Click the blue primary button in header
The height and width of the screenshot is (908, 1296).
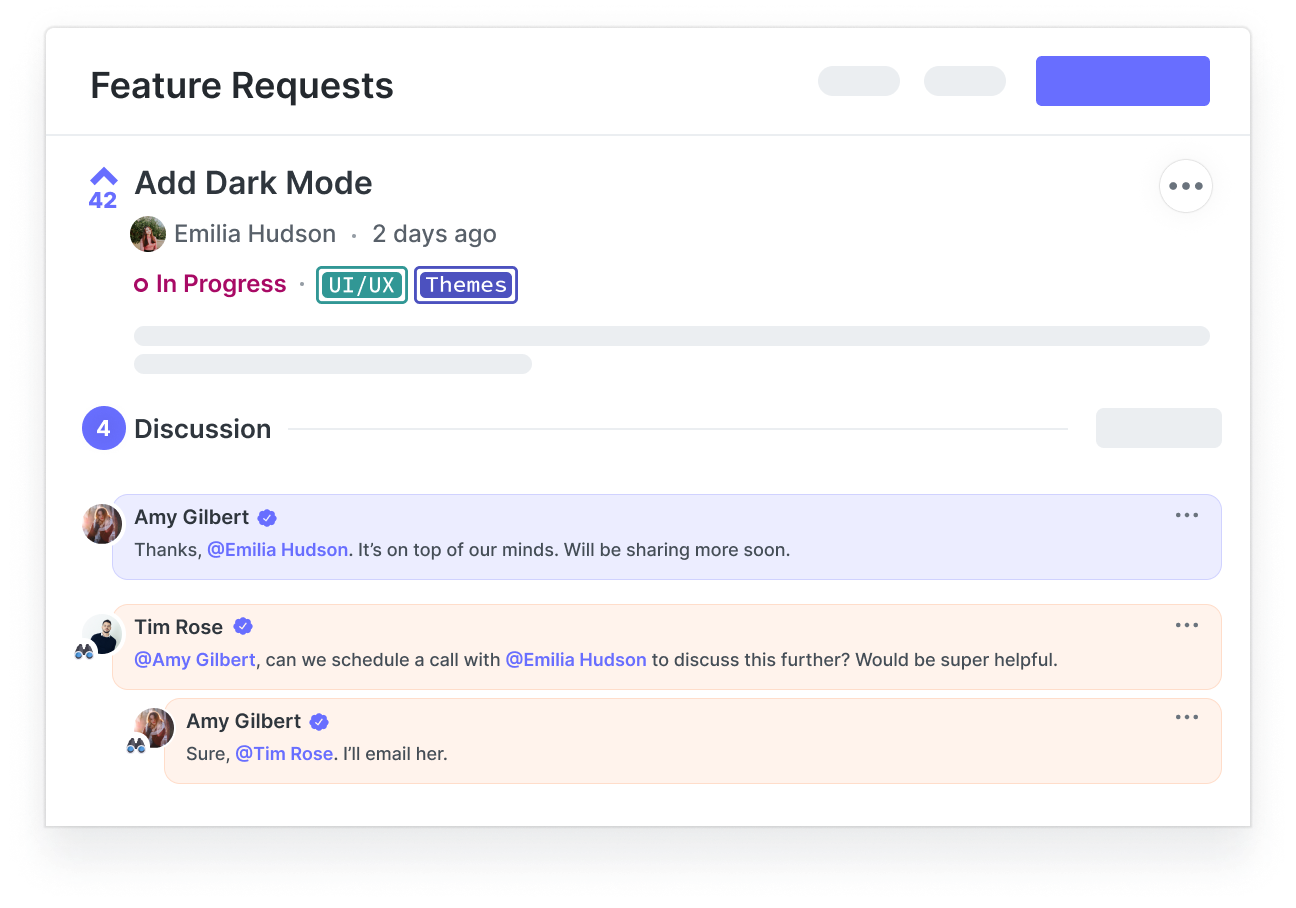(x=1123, y=81)
